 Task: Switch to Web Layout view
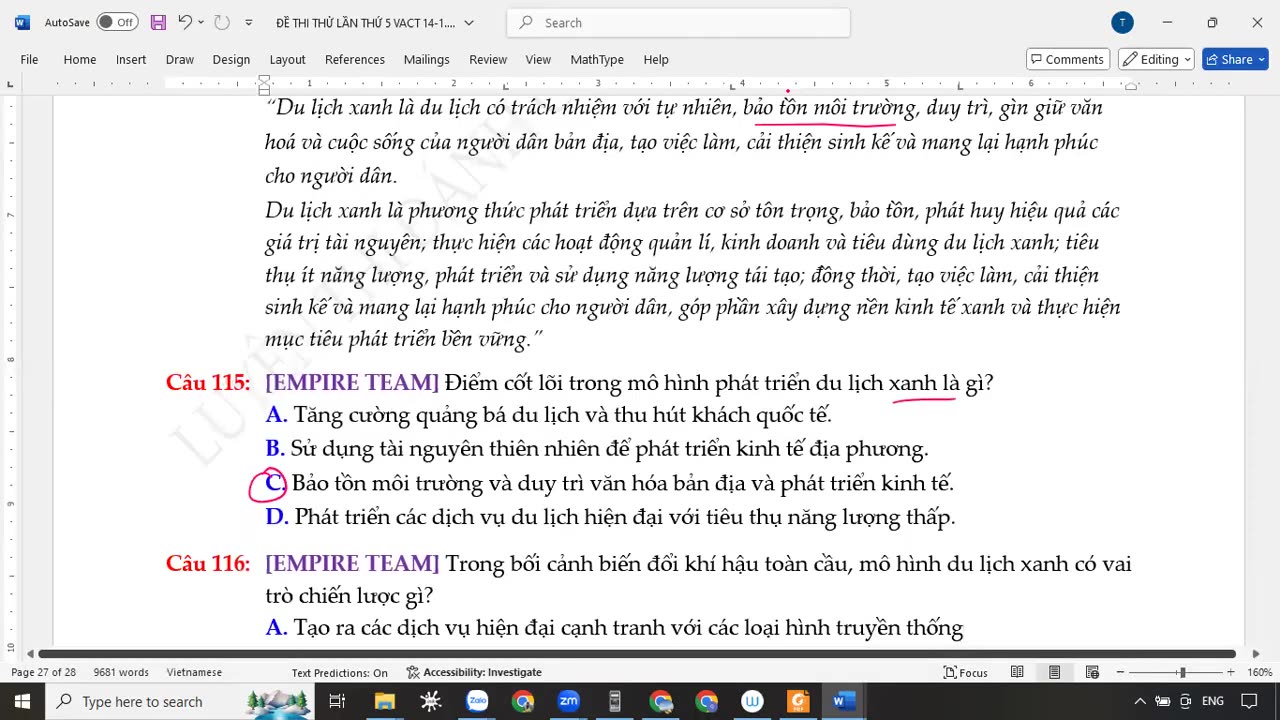(x=1092, y=672)
